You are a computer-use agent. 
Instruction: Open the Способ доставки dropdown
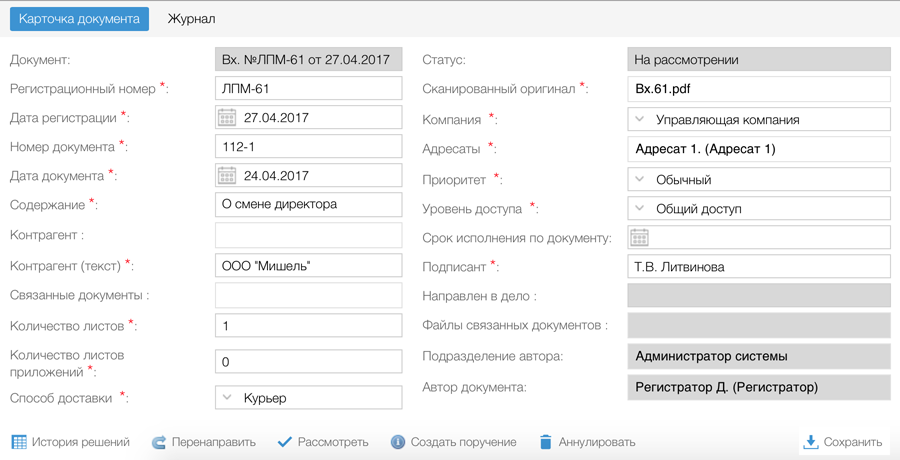pyautogui.click(x=227, y=398)
